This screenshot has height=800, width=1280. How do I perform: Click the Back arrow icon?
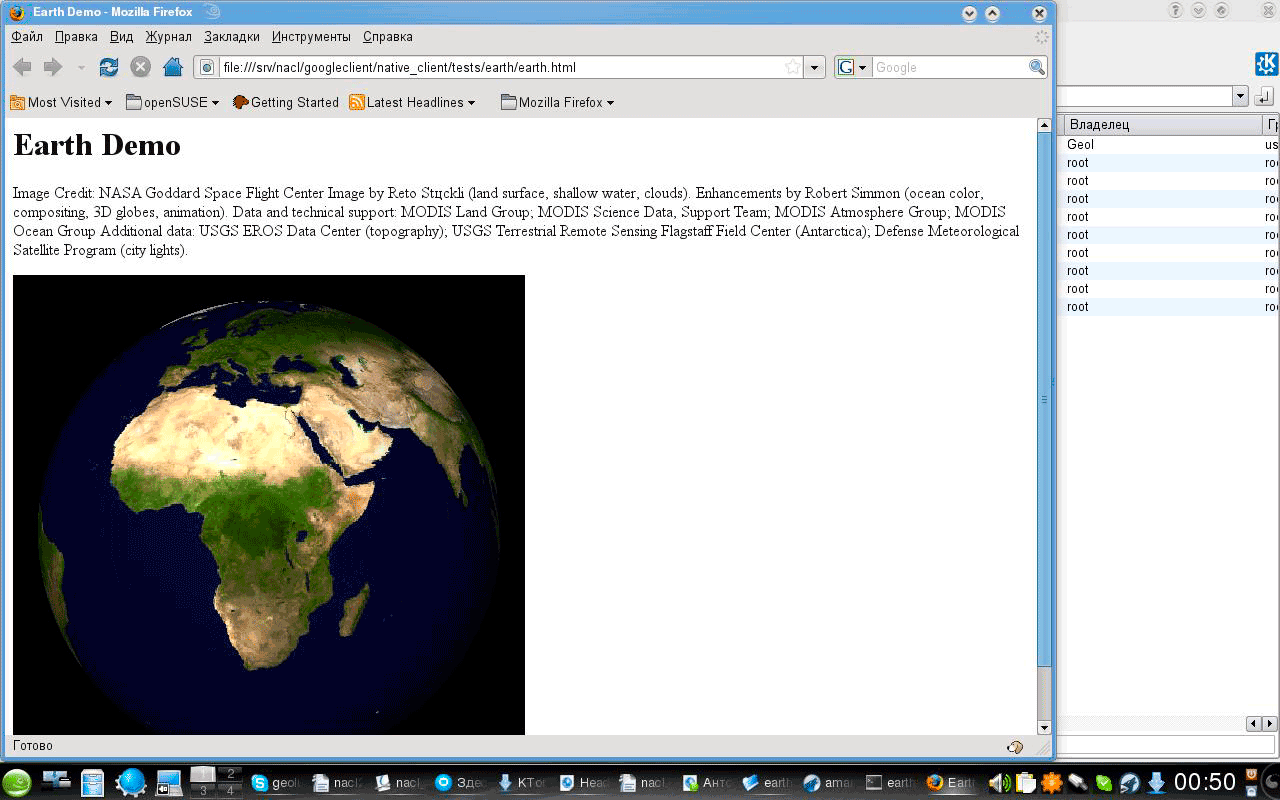click(22, 67)
